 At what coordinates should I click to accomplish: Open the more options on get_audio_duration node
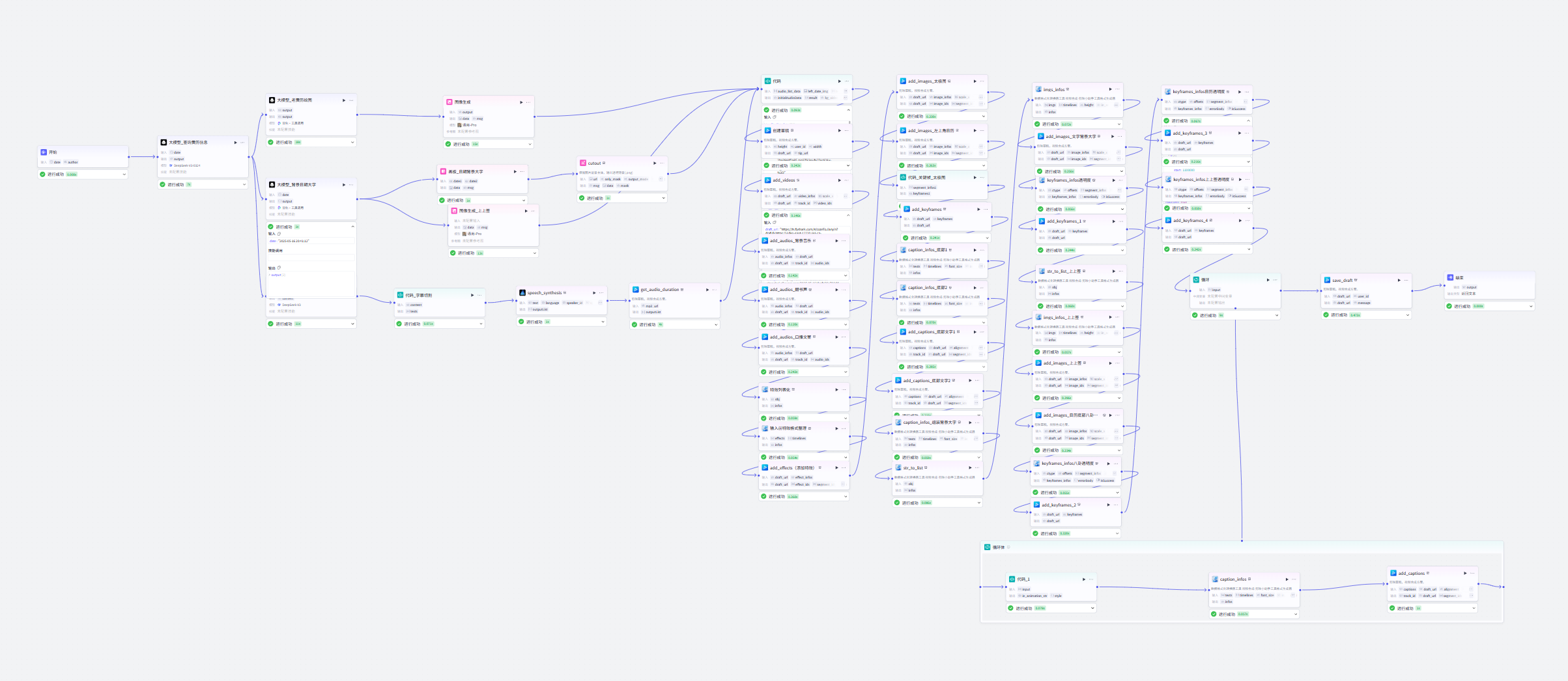coord(715,290)
